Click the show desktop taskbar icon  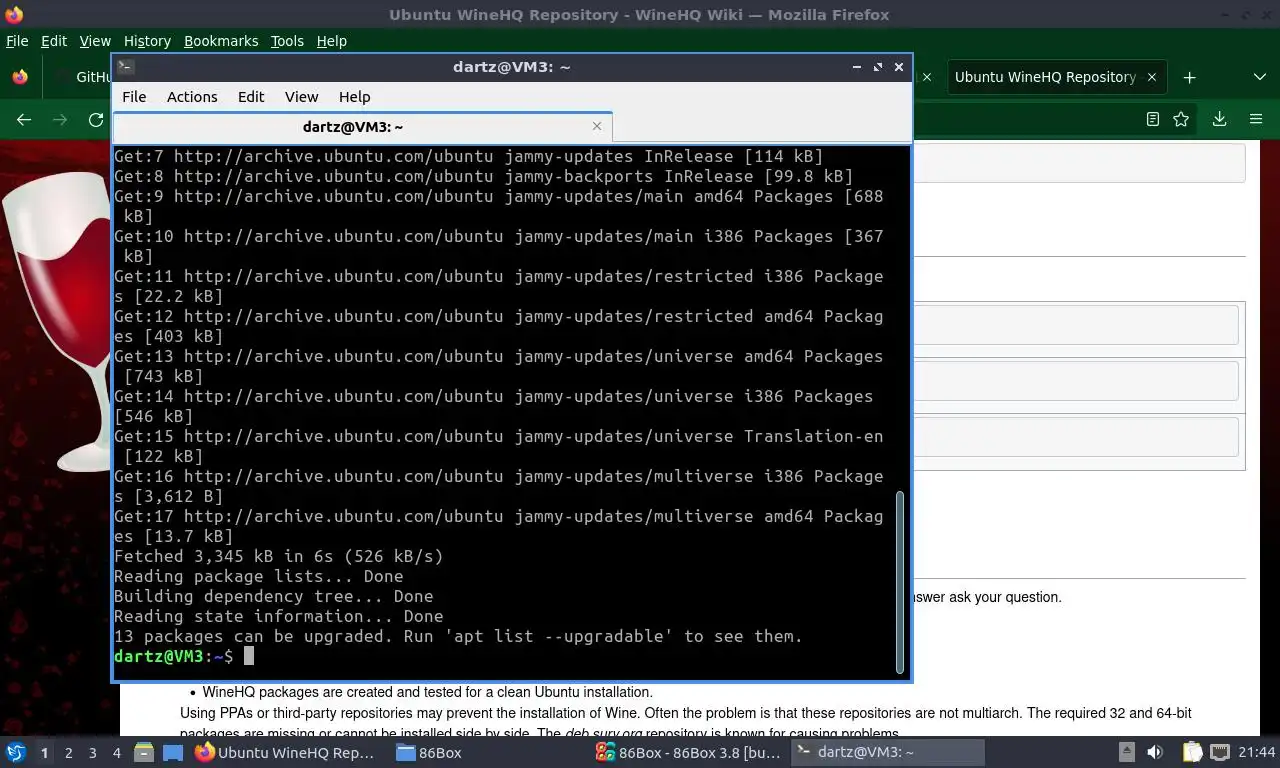[x=172, y=752]
